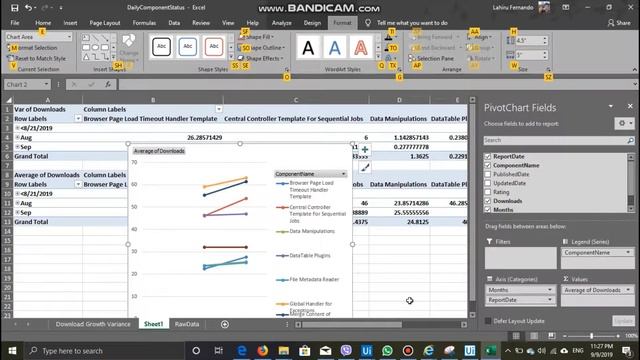Select first black Abc shape style
The height and width of the screenshot is (360, 640).
pos(162,47)
